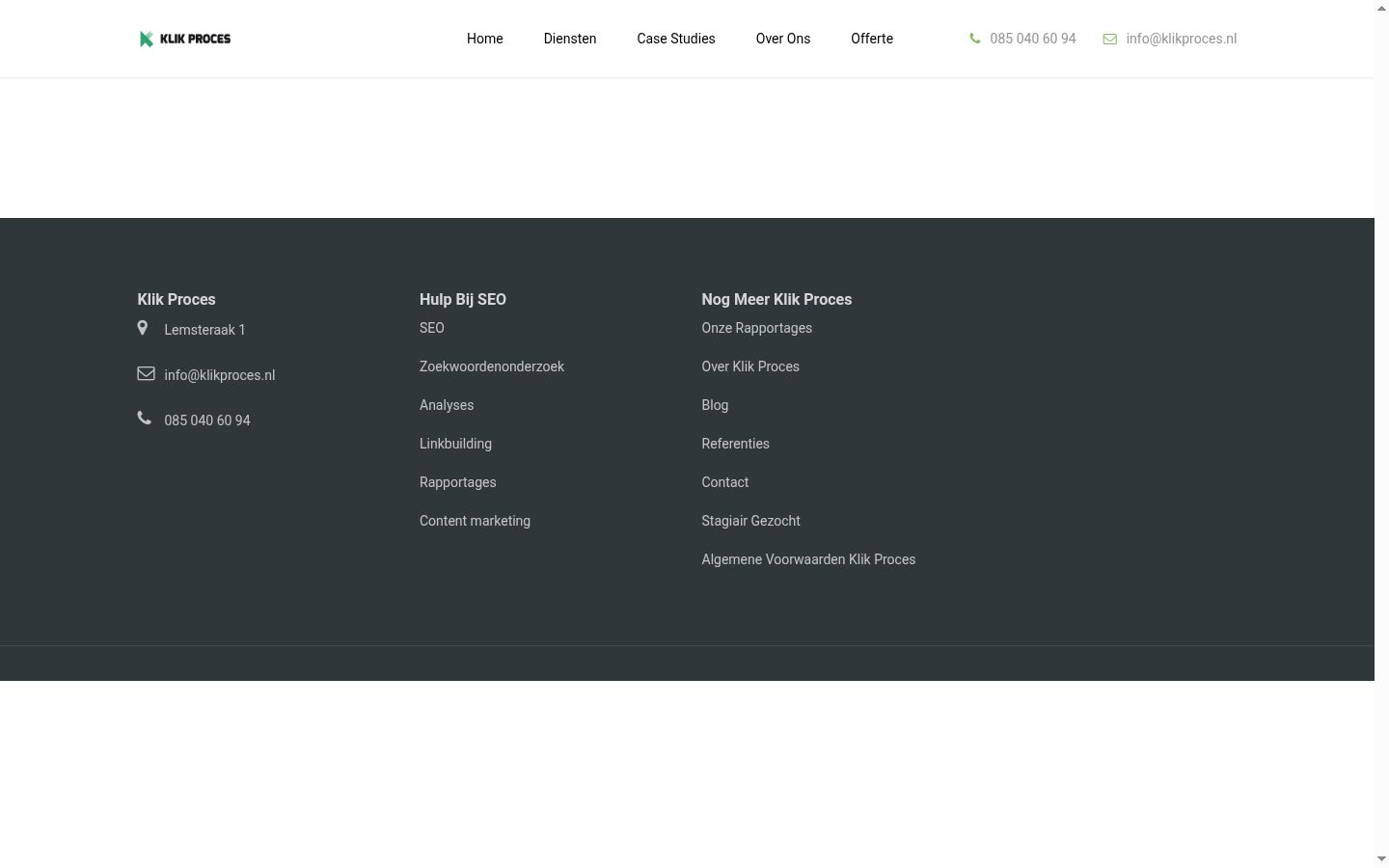Click the footer envelope icon
This screenshot has width=1389, height=868.
[146, 373]
